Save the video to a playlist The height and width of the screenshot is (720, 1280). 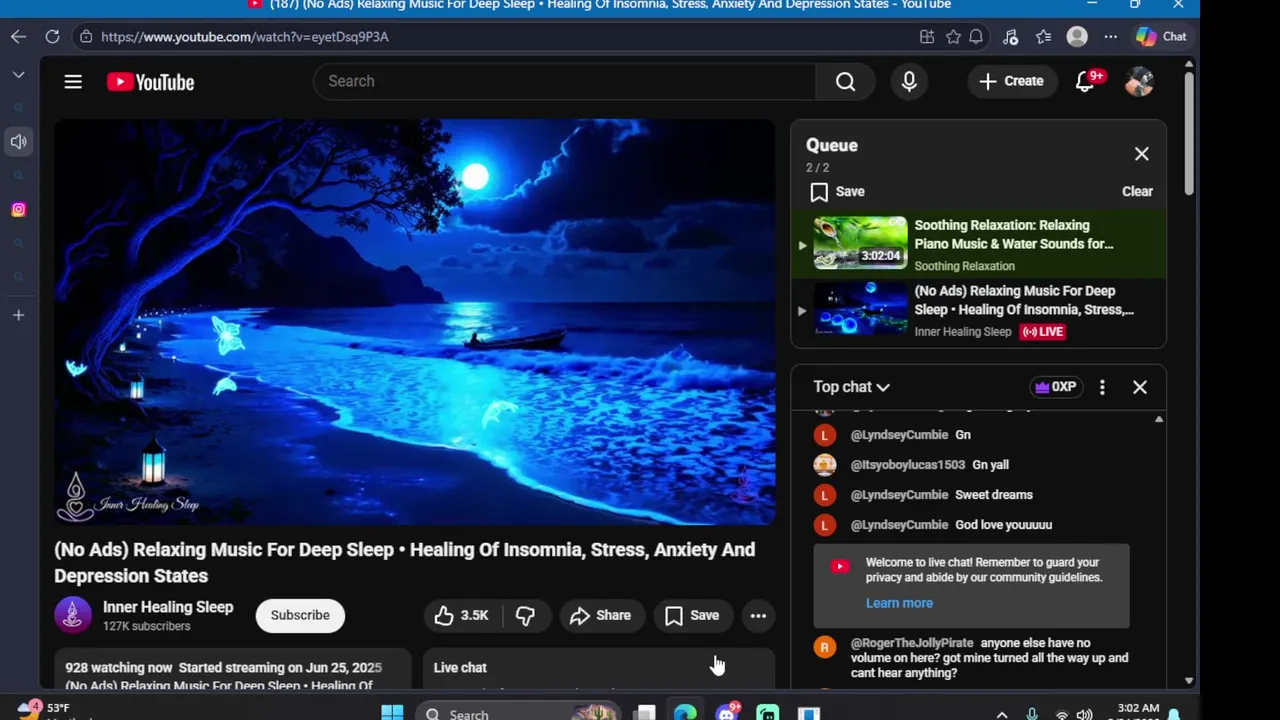click(692, 616)
